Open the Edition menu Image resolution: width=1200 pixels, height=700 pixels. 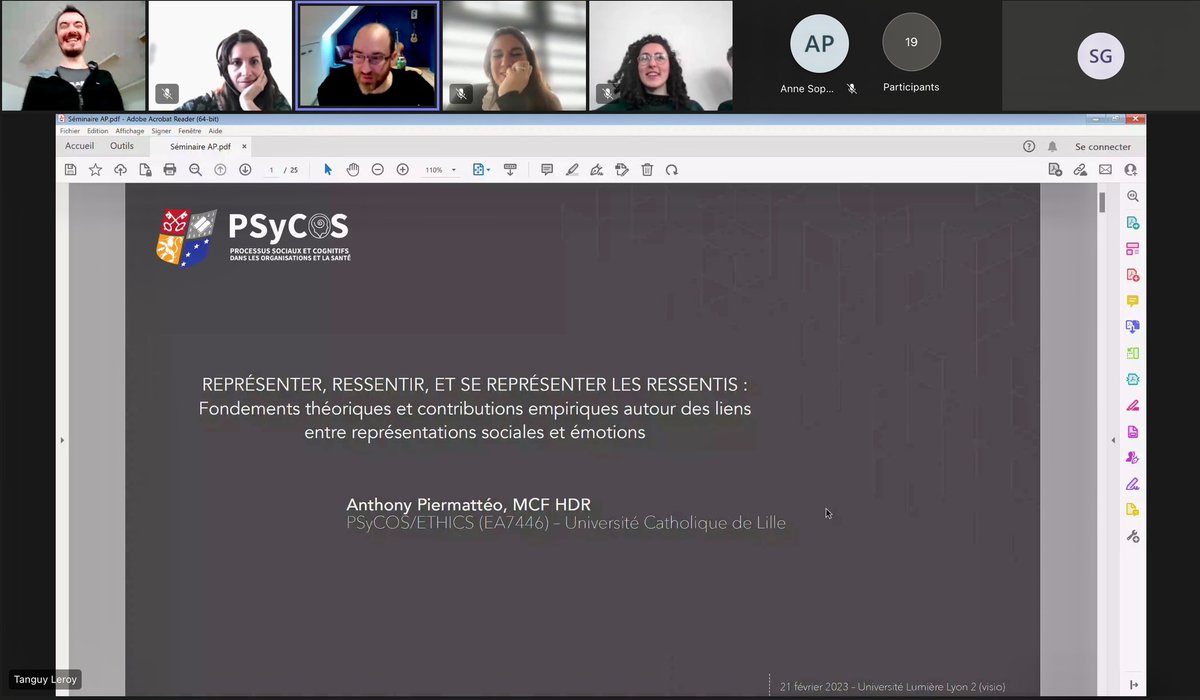tap(97, 131)
